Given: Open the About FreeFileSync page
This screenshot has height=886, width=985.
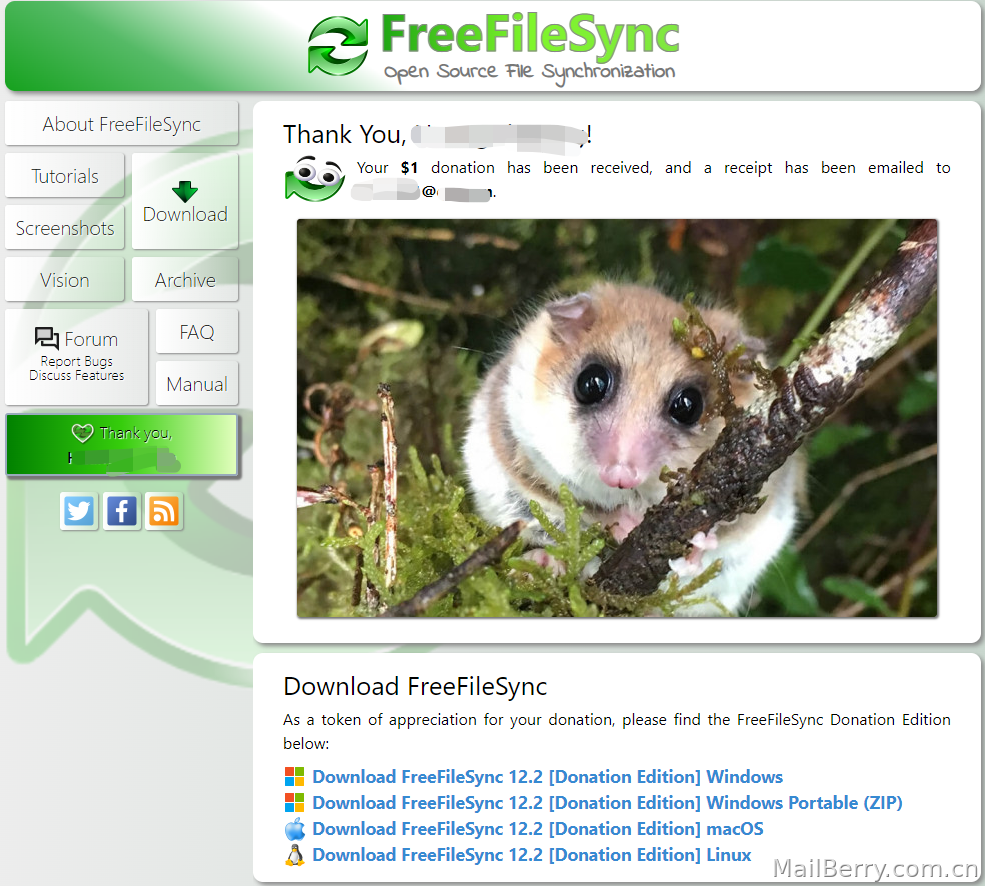Looking at the screenshot, I should [122, 124].
